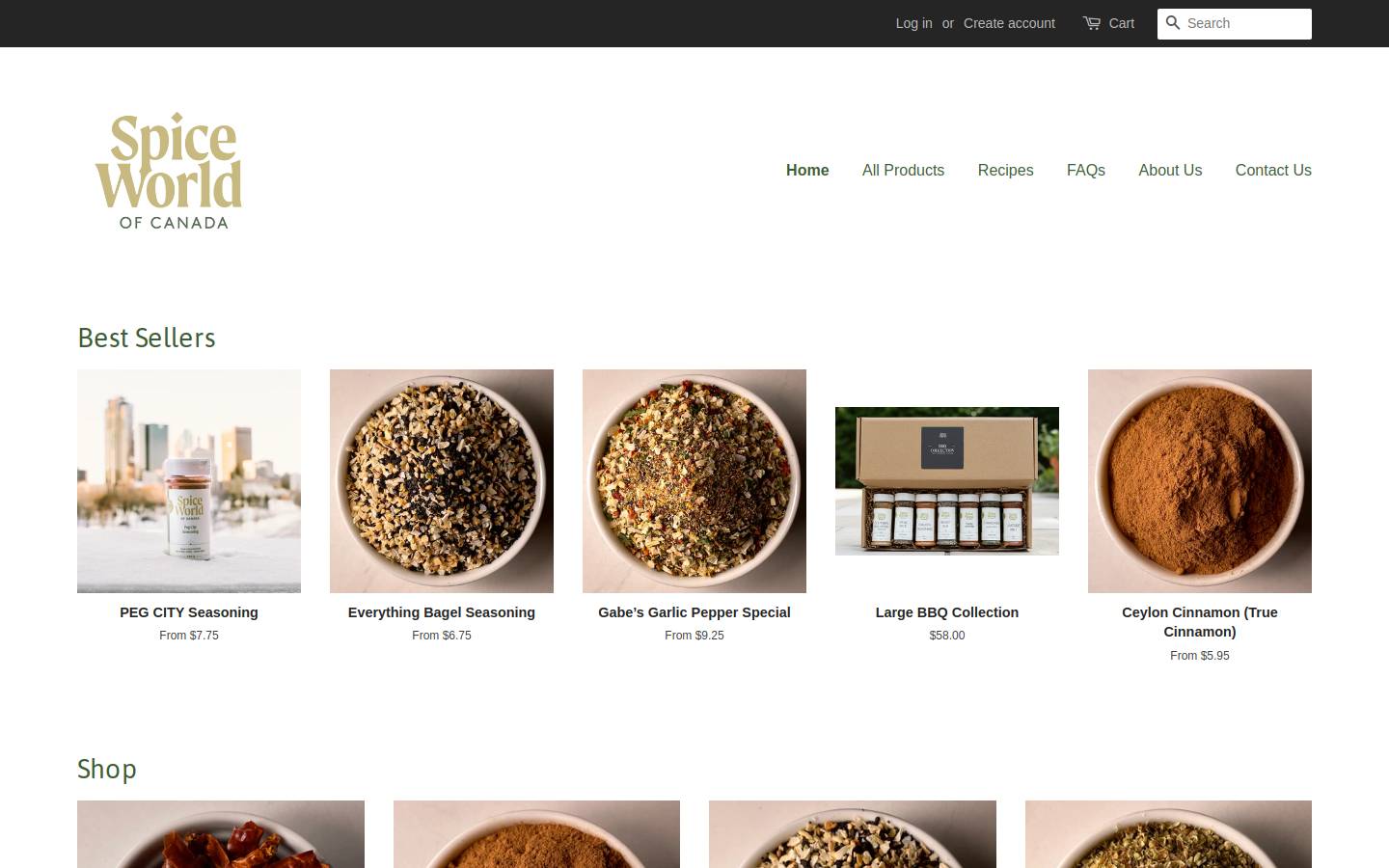The width and height of the screenshot is (1389, 868).
Task: Select the Large BBQ Collection title
Action: 947,612
